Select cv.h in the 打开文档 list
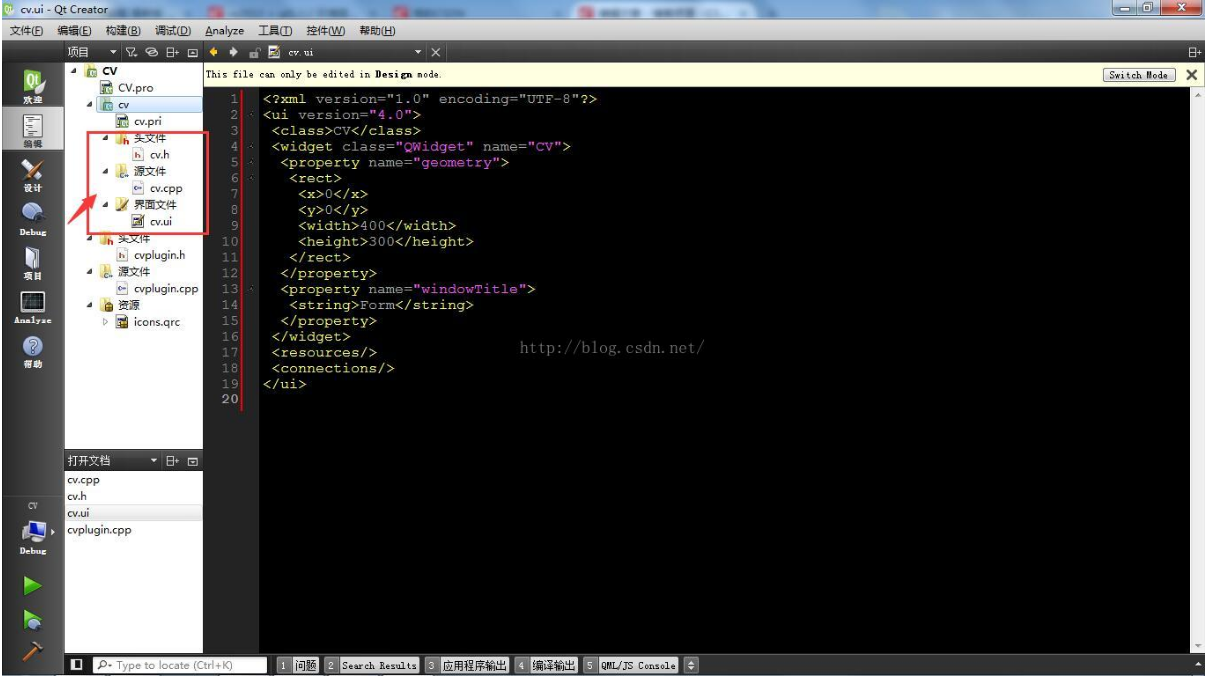Viewport: 1206px width, 677px height. 77,496
